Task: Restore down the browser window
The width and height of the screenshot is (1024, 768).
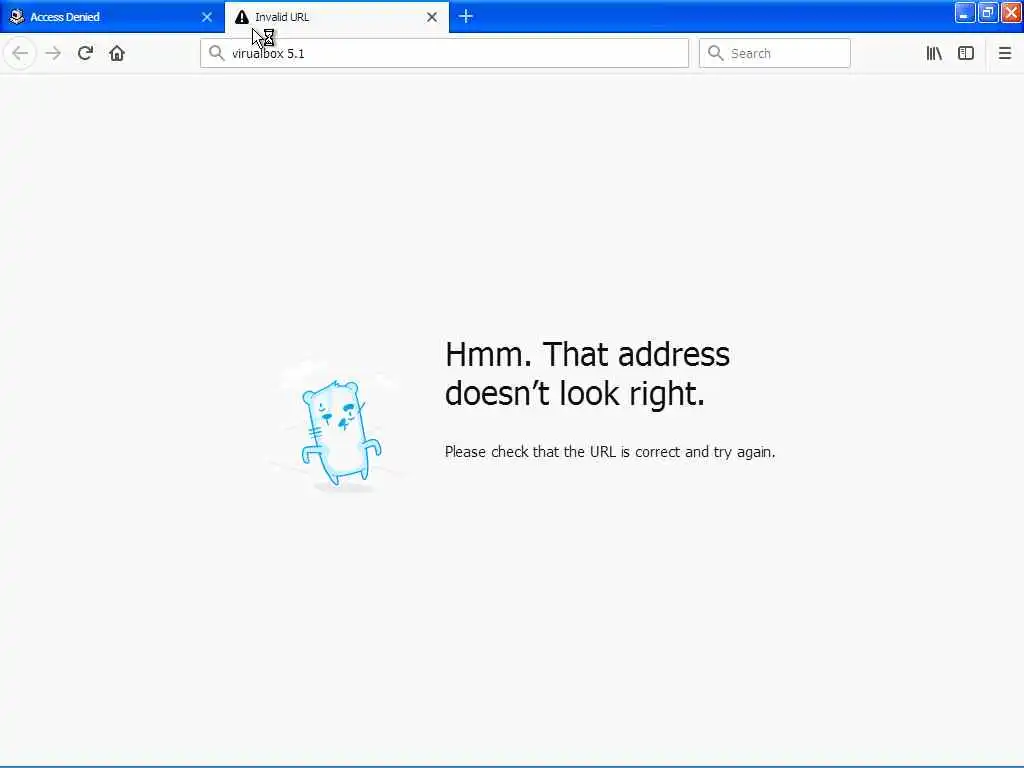Action: [x=987, y=12]
